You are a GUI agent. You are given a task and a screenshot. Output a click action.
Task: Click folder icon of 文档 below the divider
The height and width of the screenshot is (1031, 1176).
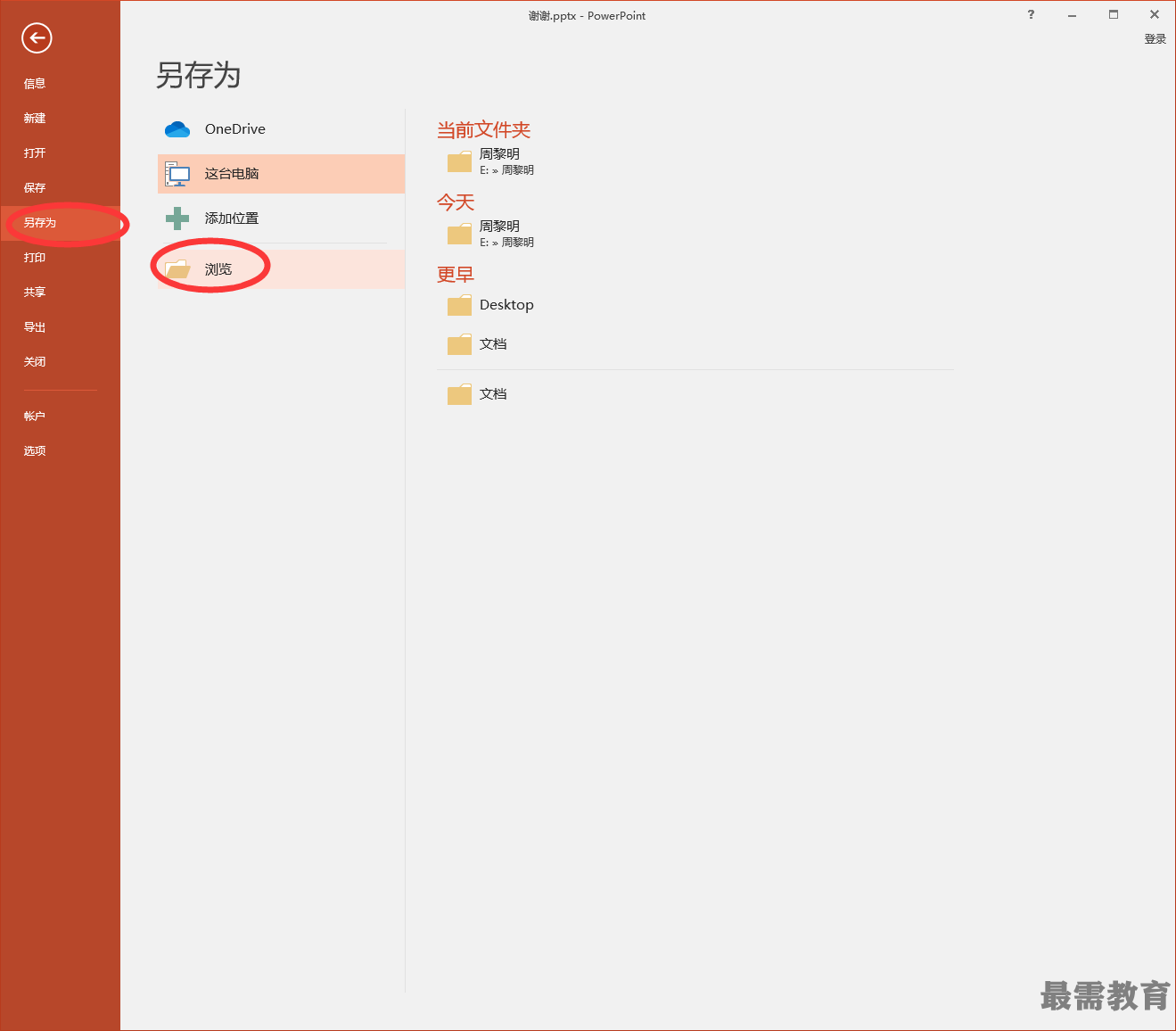pos(459,394)
